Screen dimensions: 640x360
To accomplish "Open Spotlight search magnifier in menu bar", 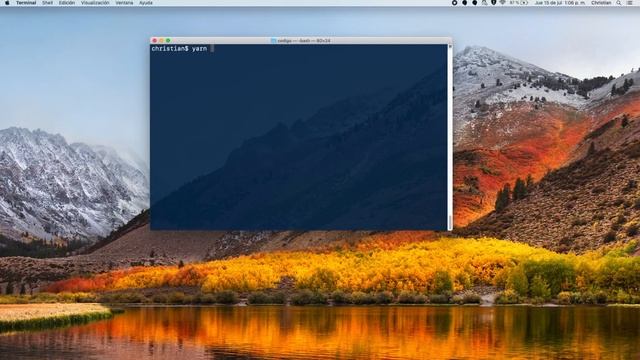I will [x=619, y=3].
